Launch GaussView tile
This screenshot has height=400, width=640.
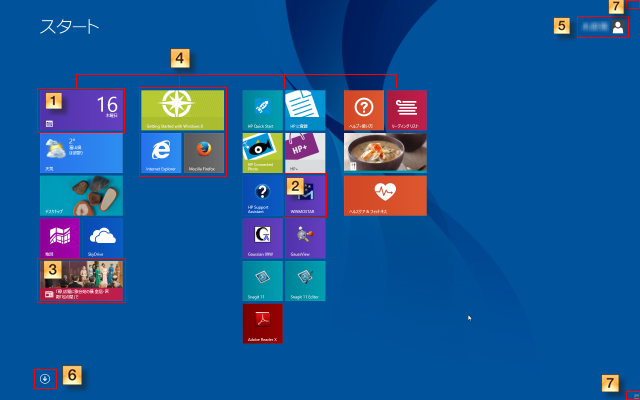305,238
